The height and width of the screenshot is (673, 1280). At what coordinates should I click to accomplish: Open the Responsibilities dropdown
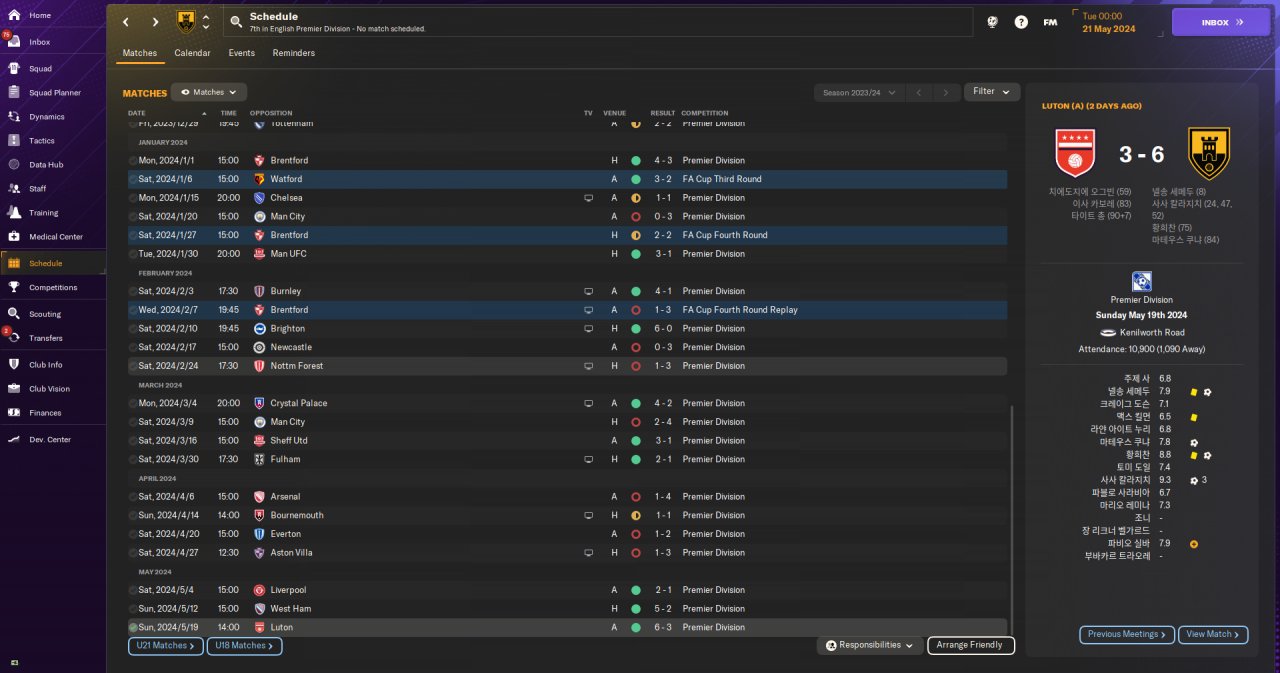coord(869,646)
